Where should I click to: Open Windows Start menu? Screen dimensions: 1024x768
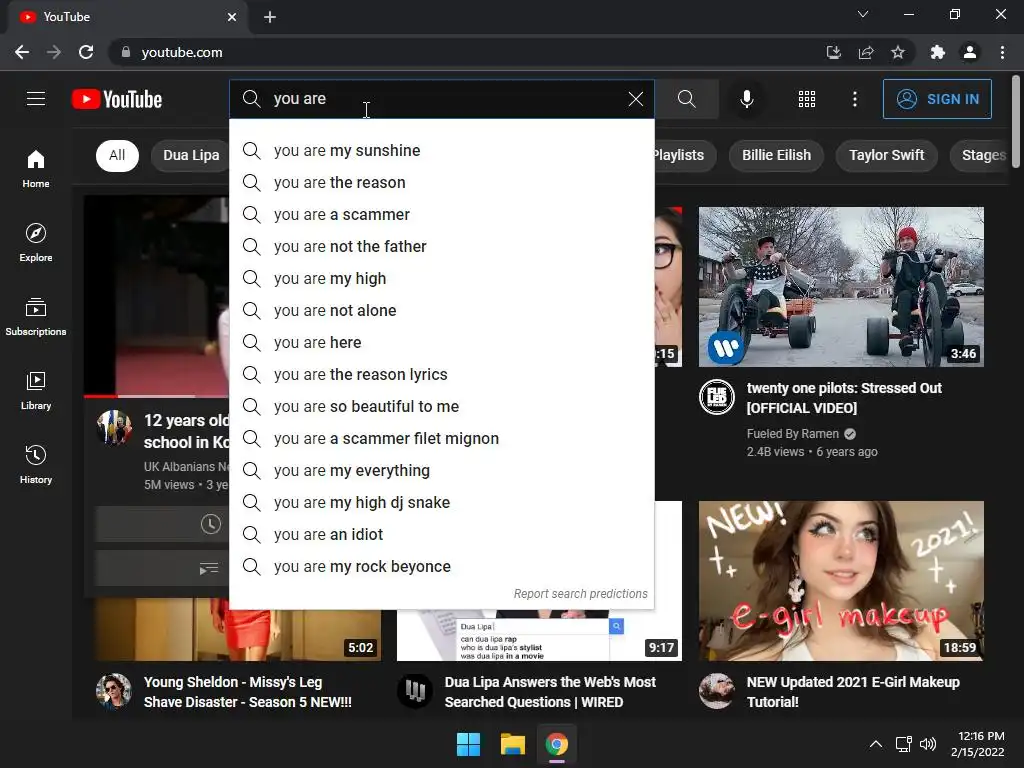click(x=468, y=744)
